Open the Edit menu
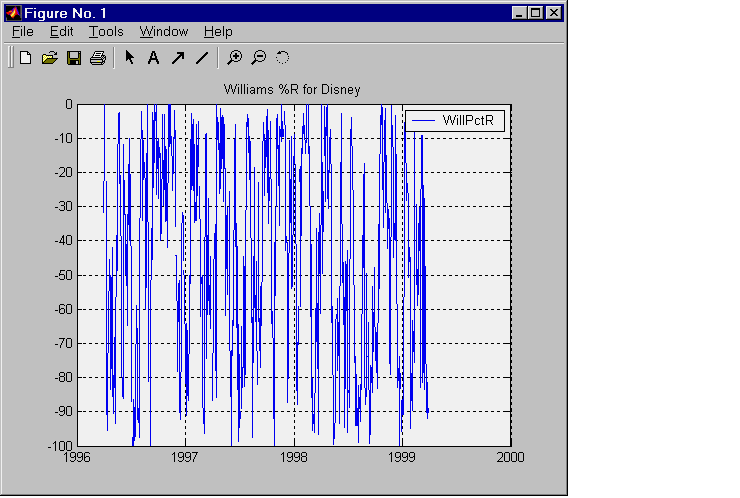This screenshot has height=498, width=740. click(61, 32)
